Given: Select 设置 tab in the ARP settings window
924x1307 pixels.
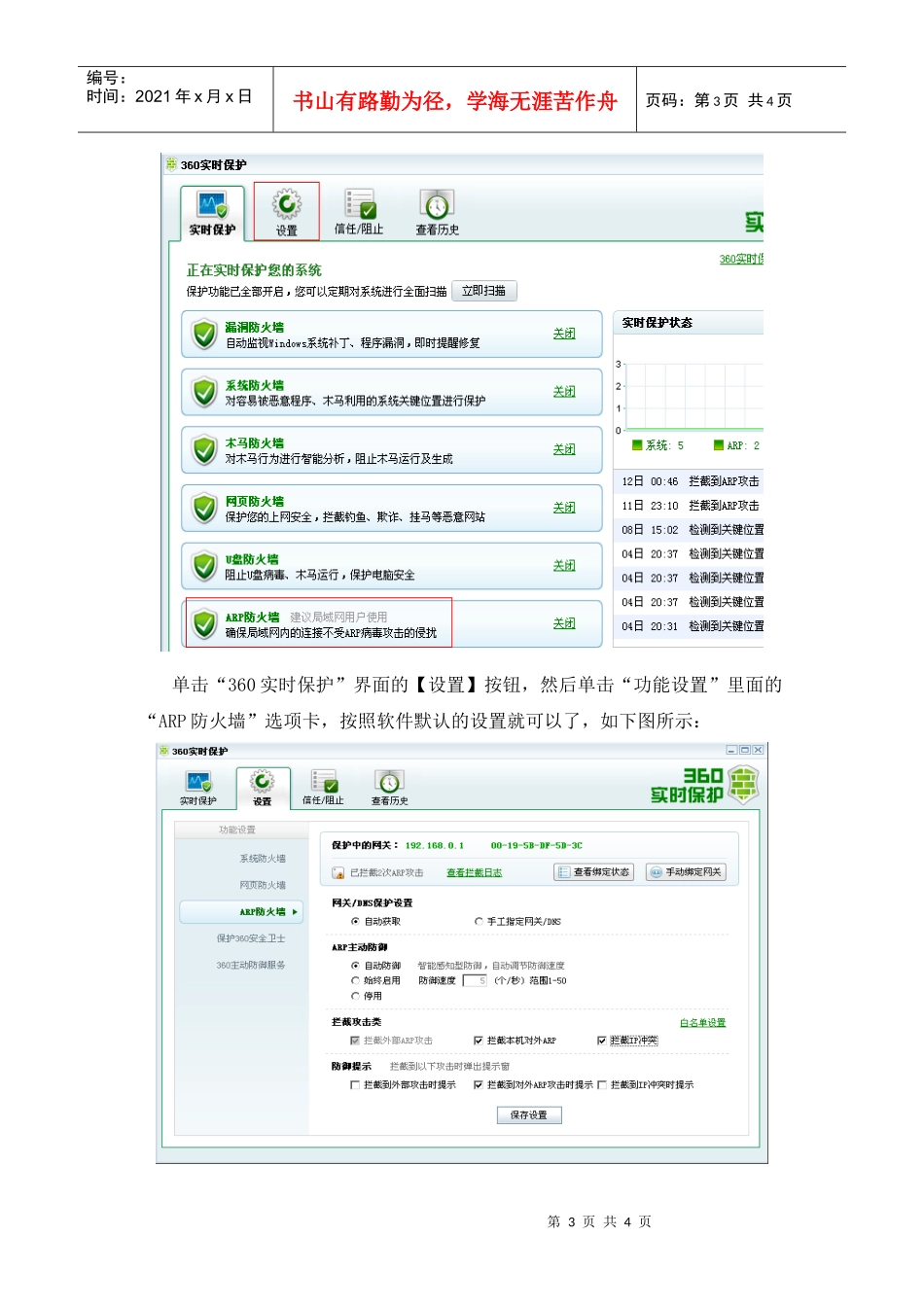Looking at the screenshot, I should (263, 789).
